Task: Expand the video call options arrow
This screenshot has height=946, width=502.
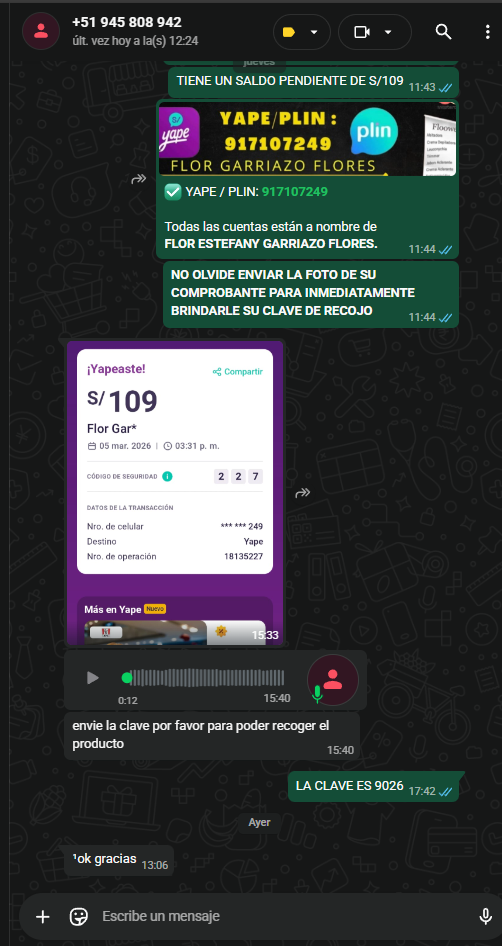Action: 388,32
